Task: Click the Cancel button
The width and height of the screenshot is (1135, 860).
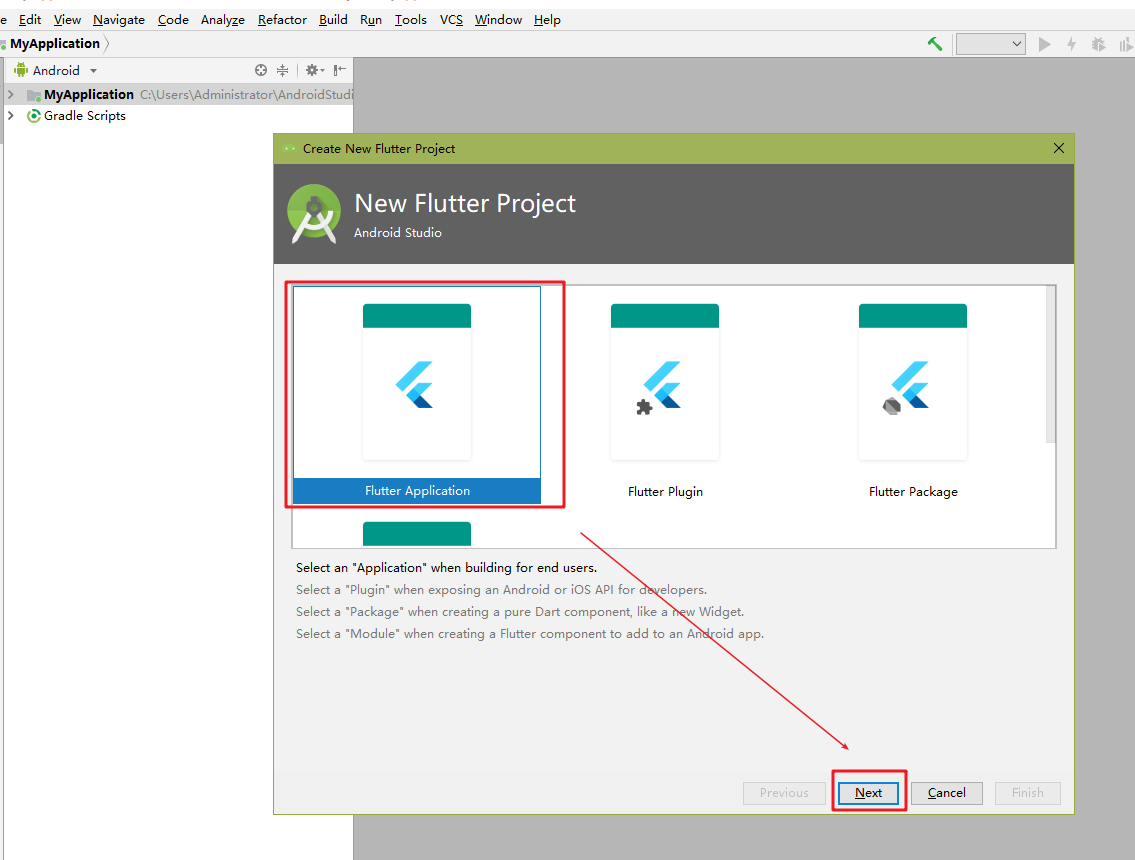Action: click(947, 793)
